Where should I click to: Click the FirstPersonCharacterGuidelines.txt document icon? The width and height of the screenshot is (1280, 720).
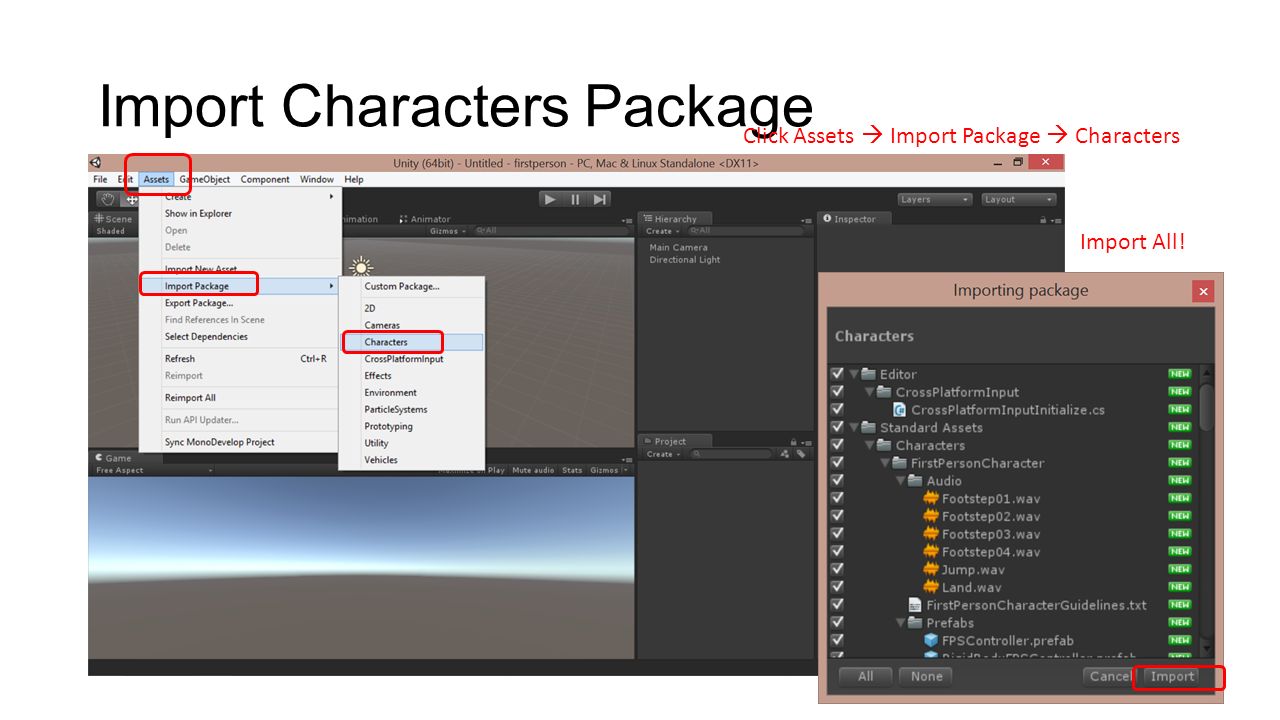pyautogui.click(x=915, y=605)
